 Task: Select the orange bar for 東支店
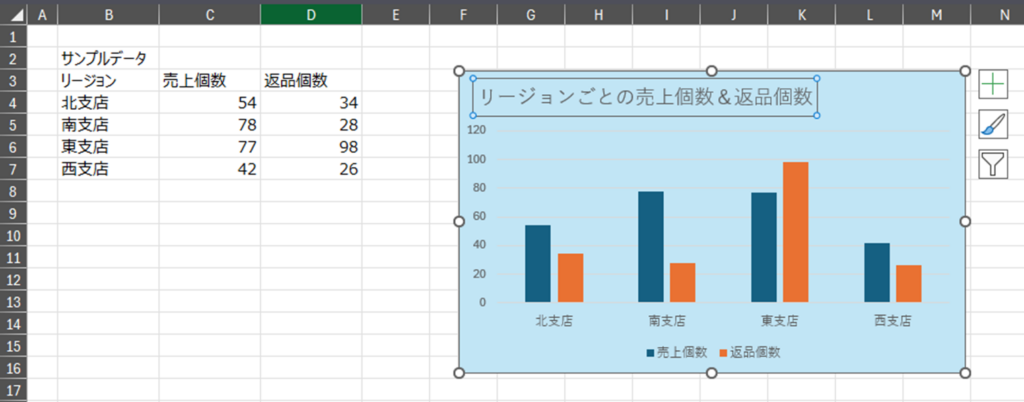(x=796, y=232)
